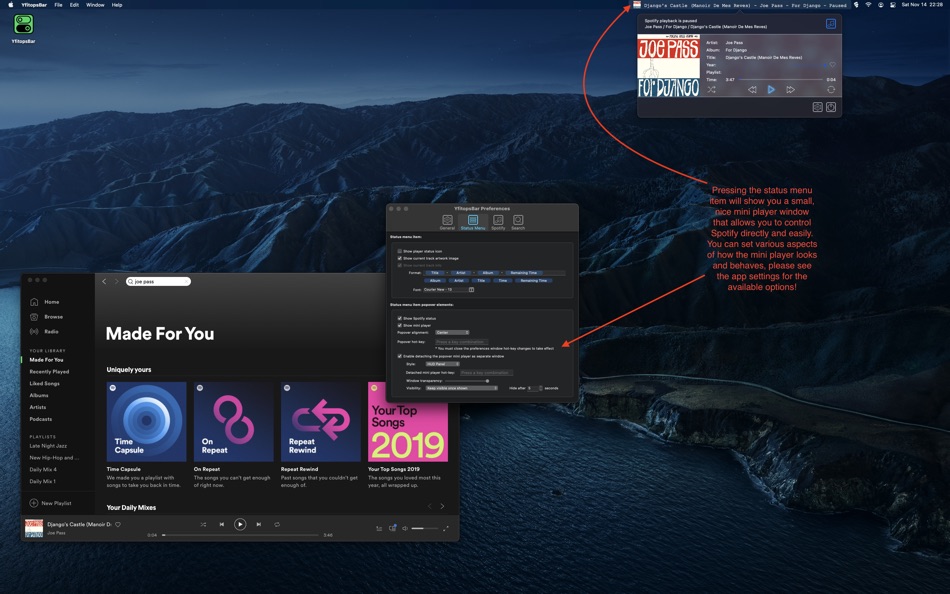
Task: Switch to the General preferences tab
Action: (447, 222)
